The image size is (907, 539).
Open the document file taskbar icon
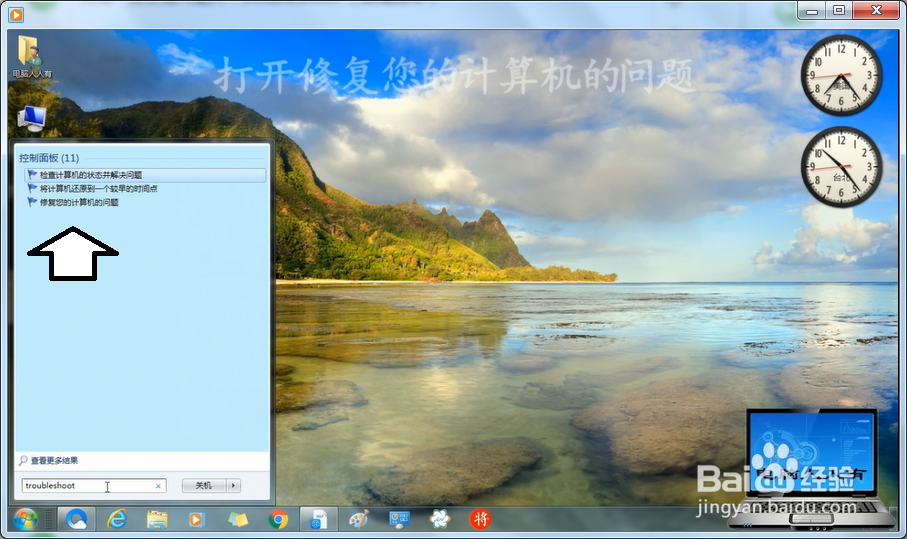[318, 519]
